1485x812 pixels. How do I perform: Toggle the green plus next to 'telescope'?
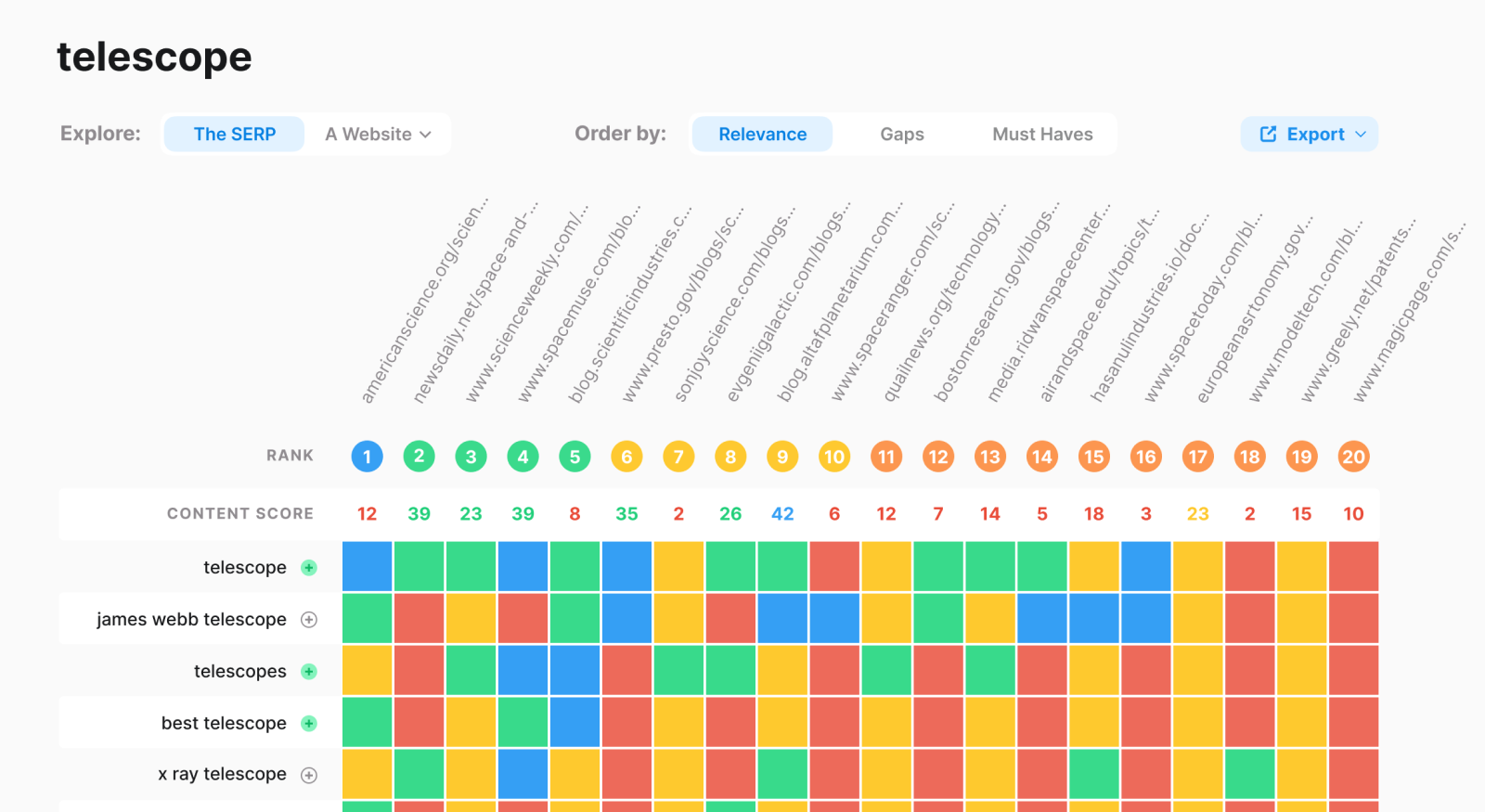[x=309, y=568]
